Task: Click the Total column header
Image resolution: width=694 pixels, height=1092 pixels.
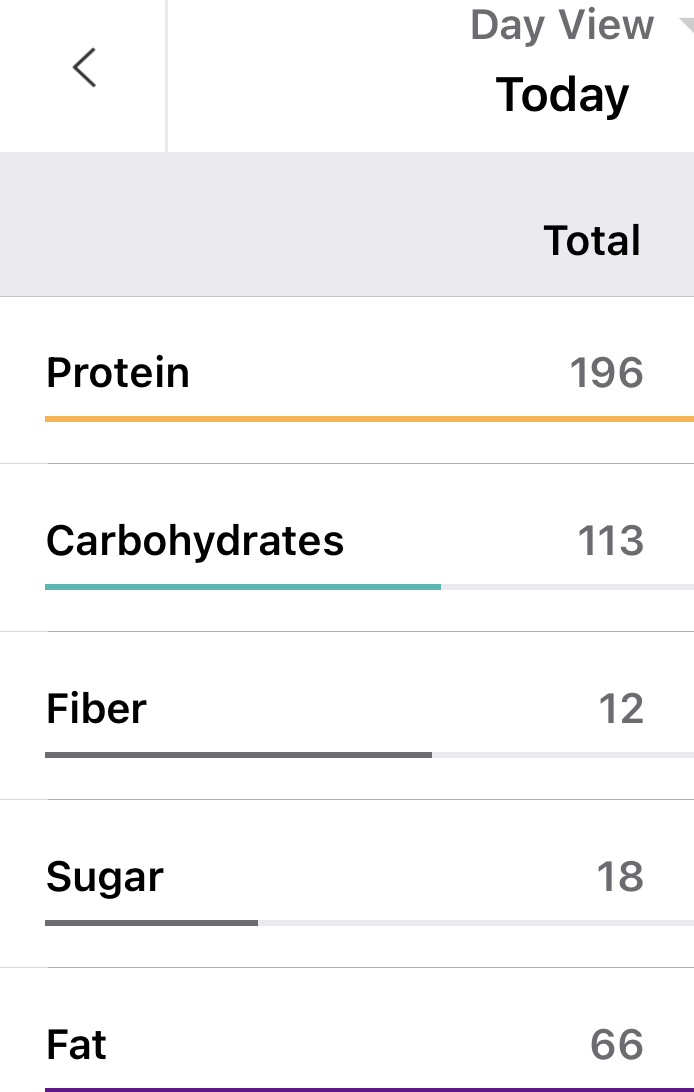Action: [592, 241]
